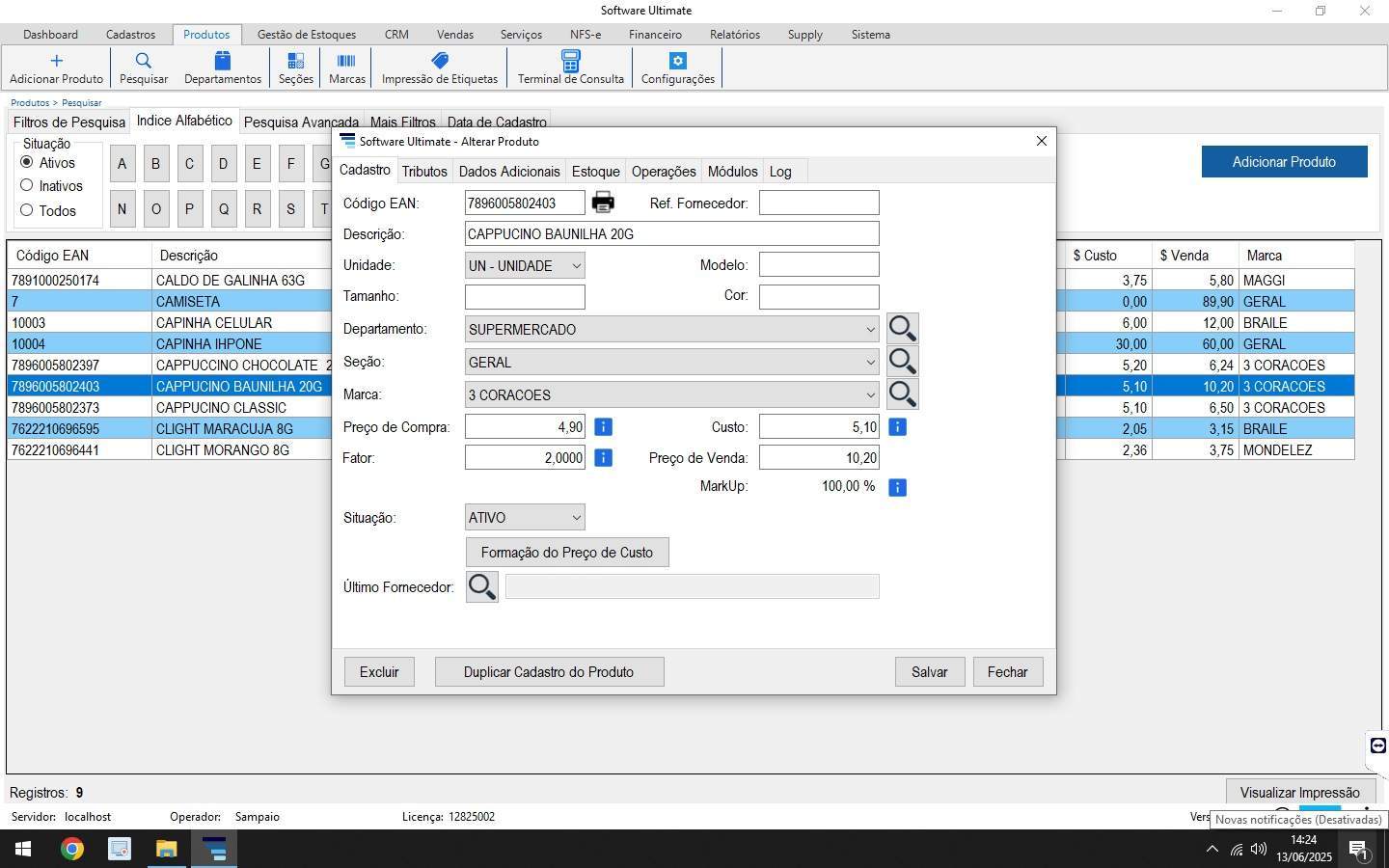The width and height of the screenshot is (1389, 868).
Task: Open File Explorer from the taskbar
Action: pos(166,849)
